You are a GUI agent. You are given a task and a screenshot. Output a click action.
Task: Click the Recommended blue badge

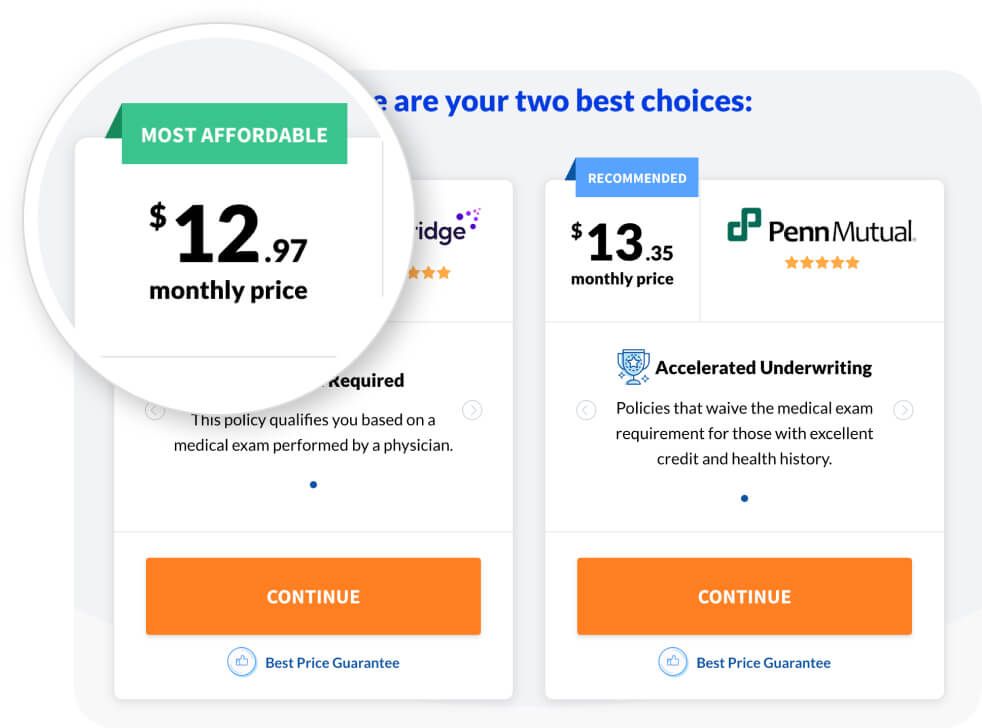(636, 178)
